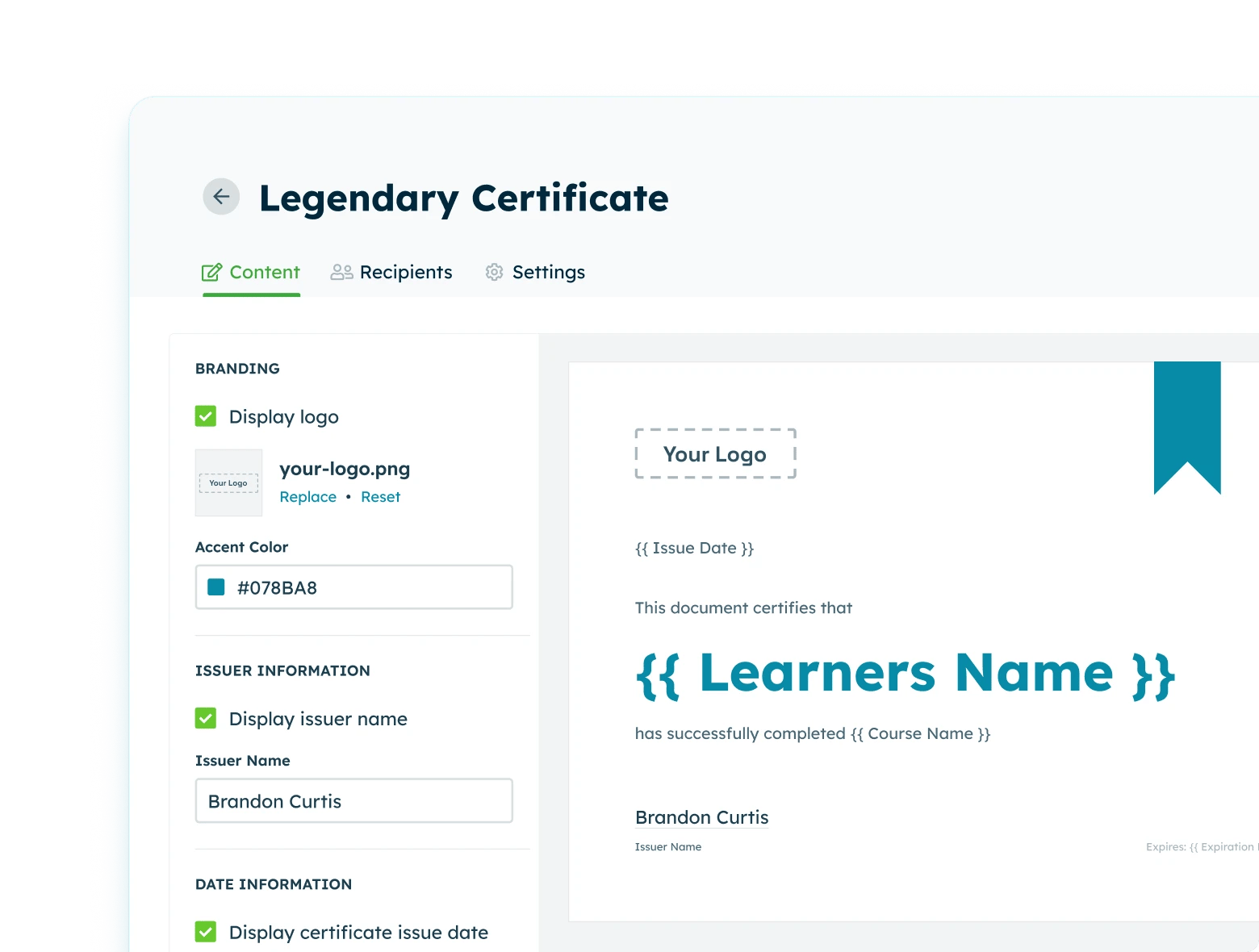Click the pencil icon on the Content tab
The width and height of the screenshot is (1259, 952).
point(211,272)
